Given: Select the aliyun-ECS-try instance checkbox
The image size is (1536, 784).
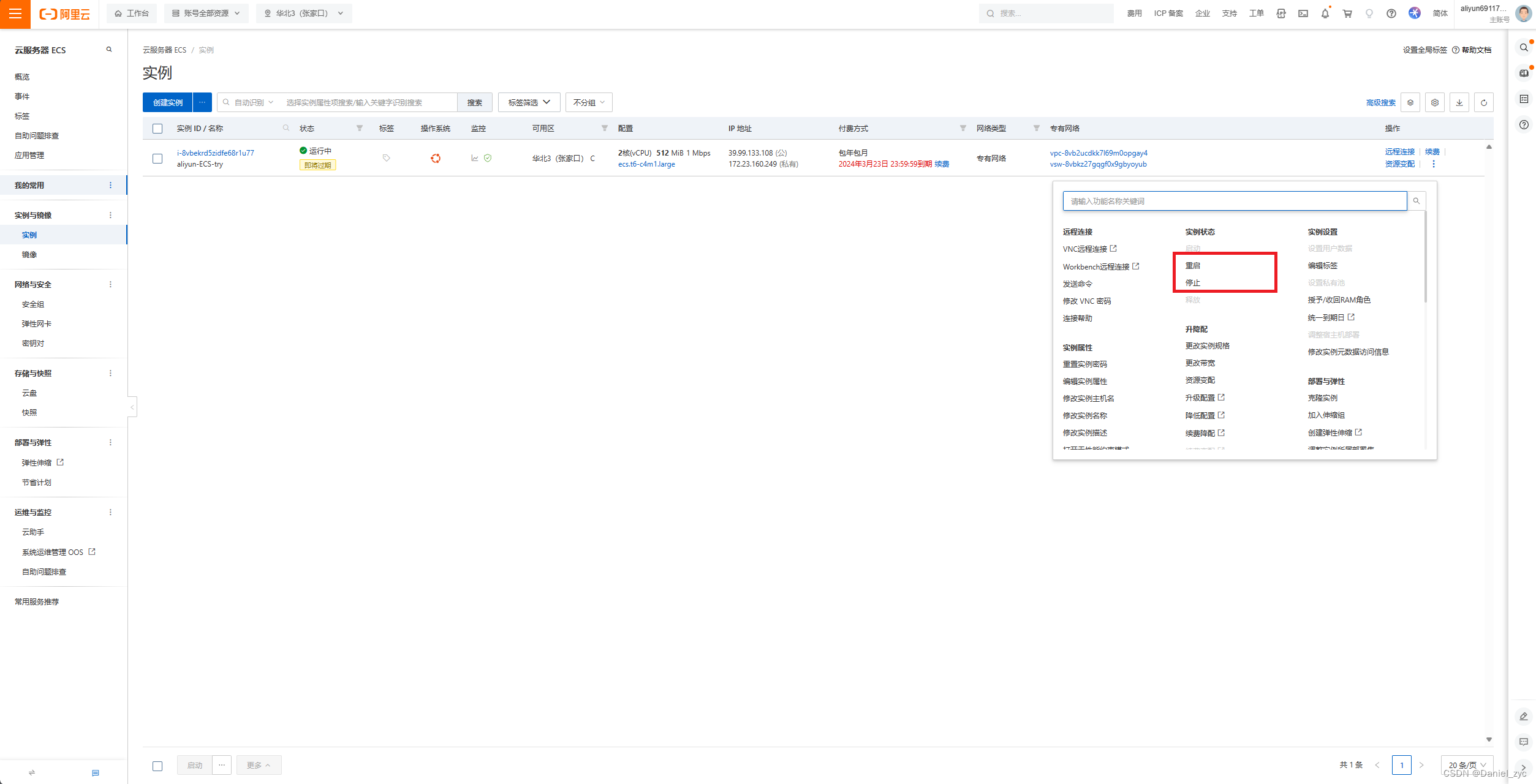Looking at the screenshot, I should [x=157, y=159].
